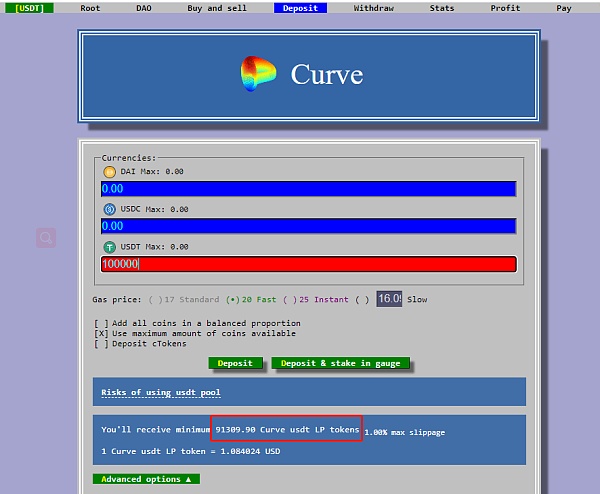Open the [USDT] pool selector tab
Screen dimensions: 600x494
[x=29, y=8]
